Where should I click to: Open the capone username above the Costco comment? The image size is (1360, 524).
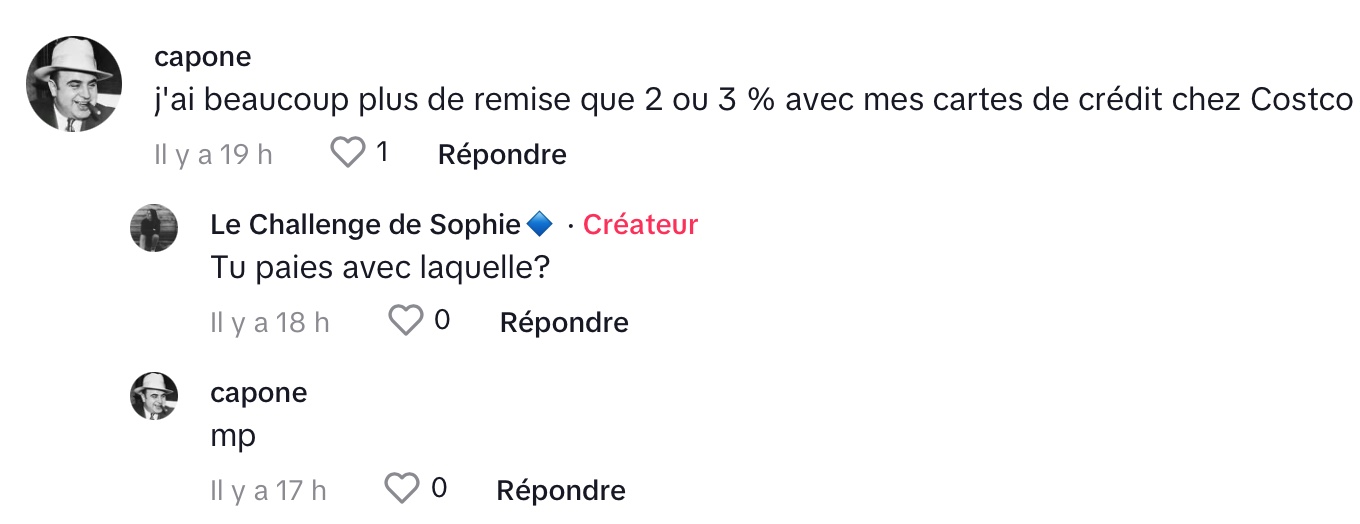pyautogui.click(x=203, y=57)
